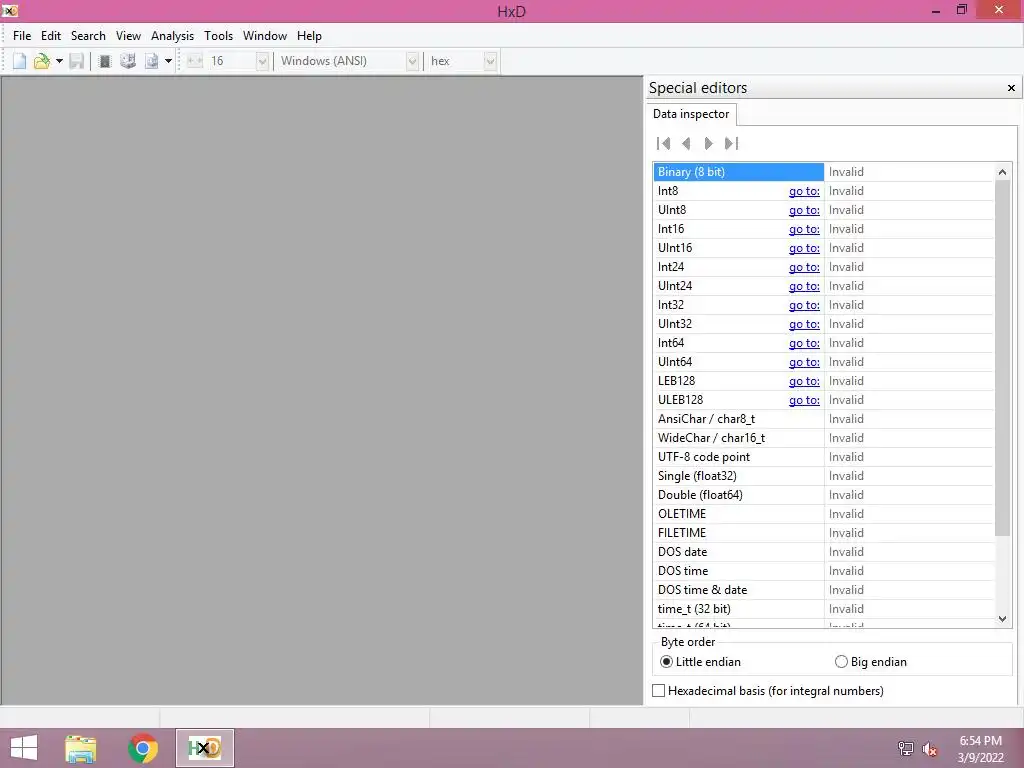The image size is (1024, 768).
Task: Select the WideChar / char16_t row
Action: click(824, 438)
